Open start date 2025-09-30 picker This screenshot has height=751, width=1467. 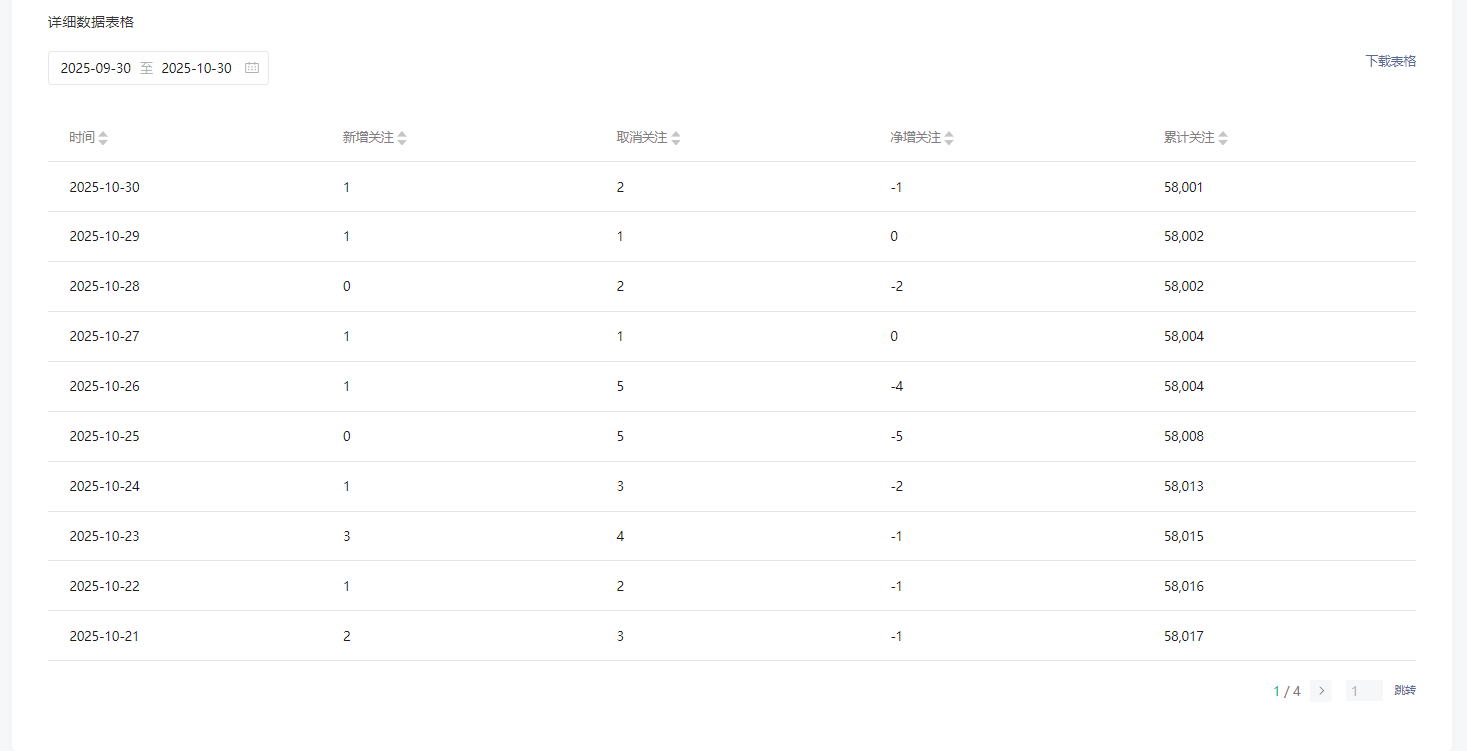click(96, 68)
